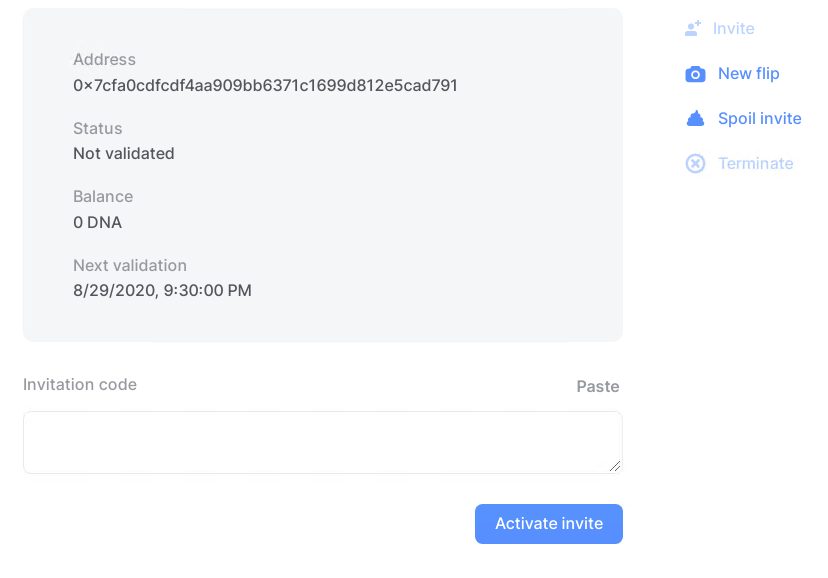Screen dimensions: 828x578
Task: Click the Invite person-plus icon
Action: point(693,29)
